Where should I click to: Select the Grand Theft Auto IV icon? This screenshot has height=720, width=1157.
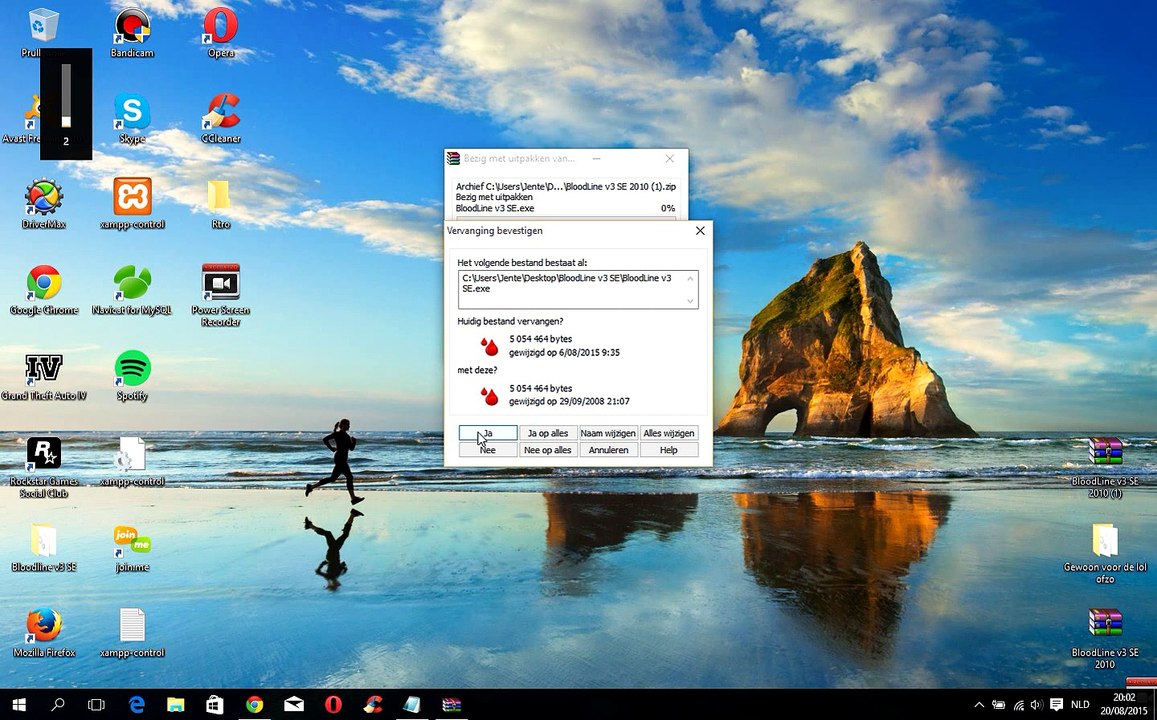tap(44, 376)
